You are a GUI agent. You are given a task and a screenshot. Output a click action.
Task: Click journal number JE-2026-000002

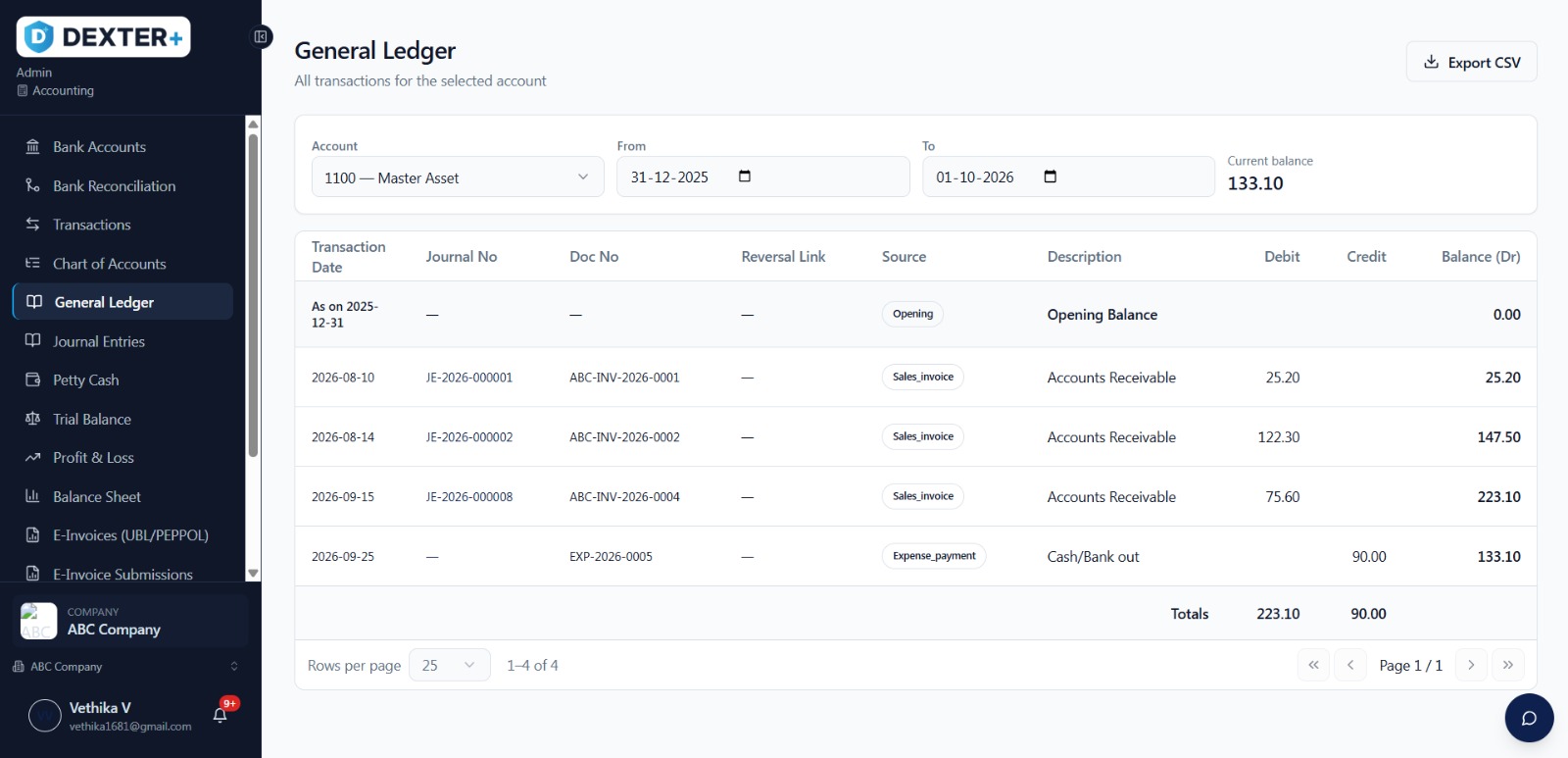469,437
